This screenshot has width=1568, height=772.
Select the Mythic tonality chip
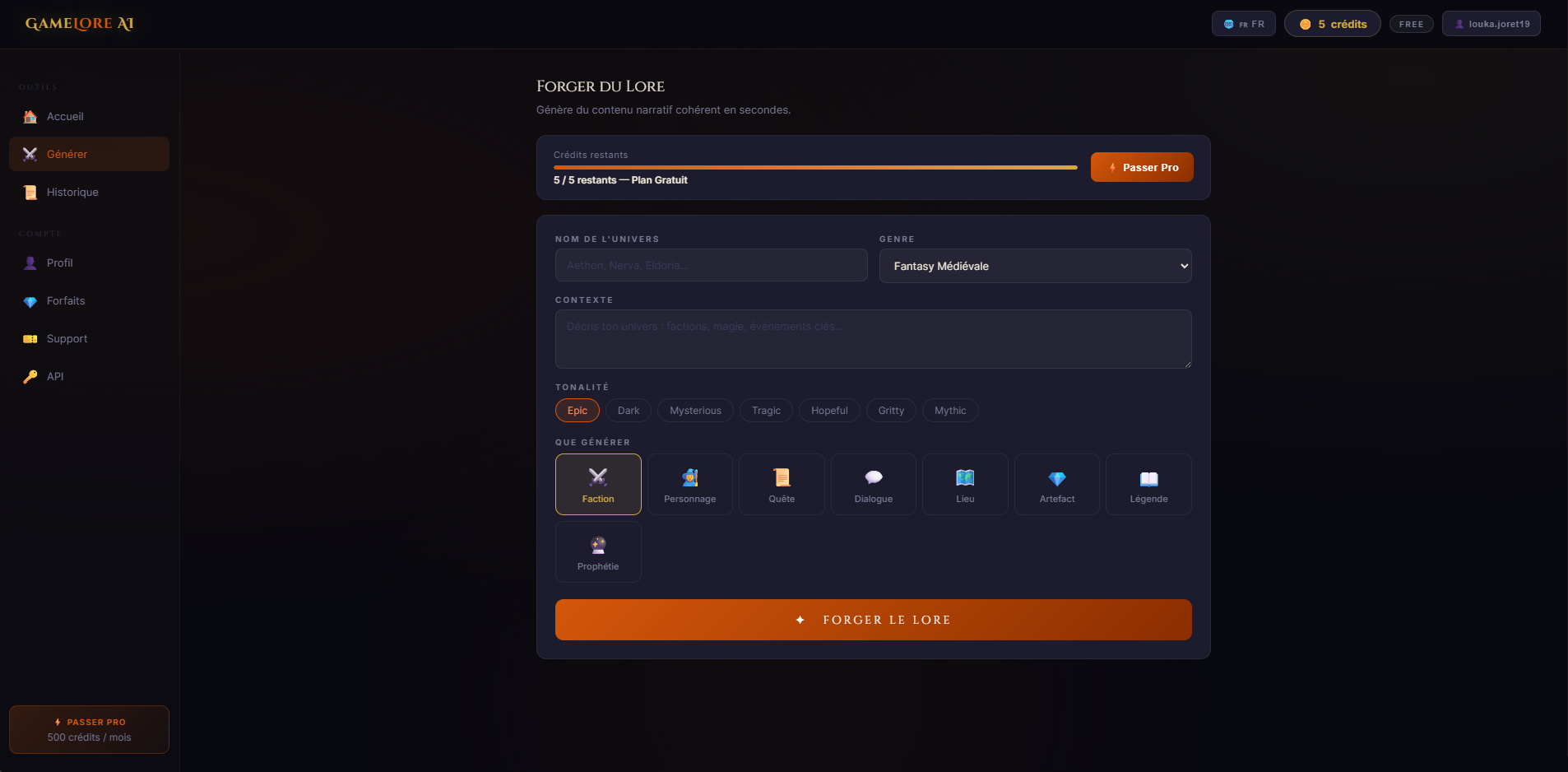[x=950, y=411]
